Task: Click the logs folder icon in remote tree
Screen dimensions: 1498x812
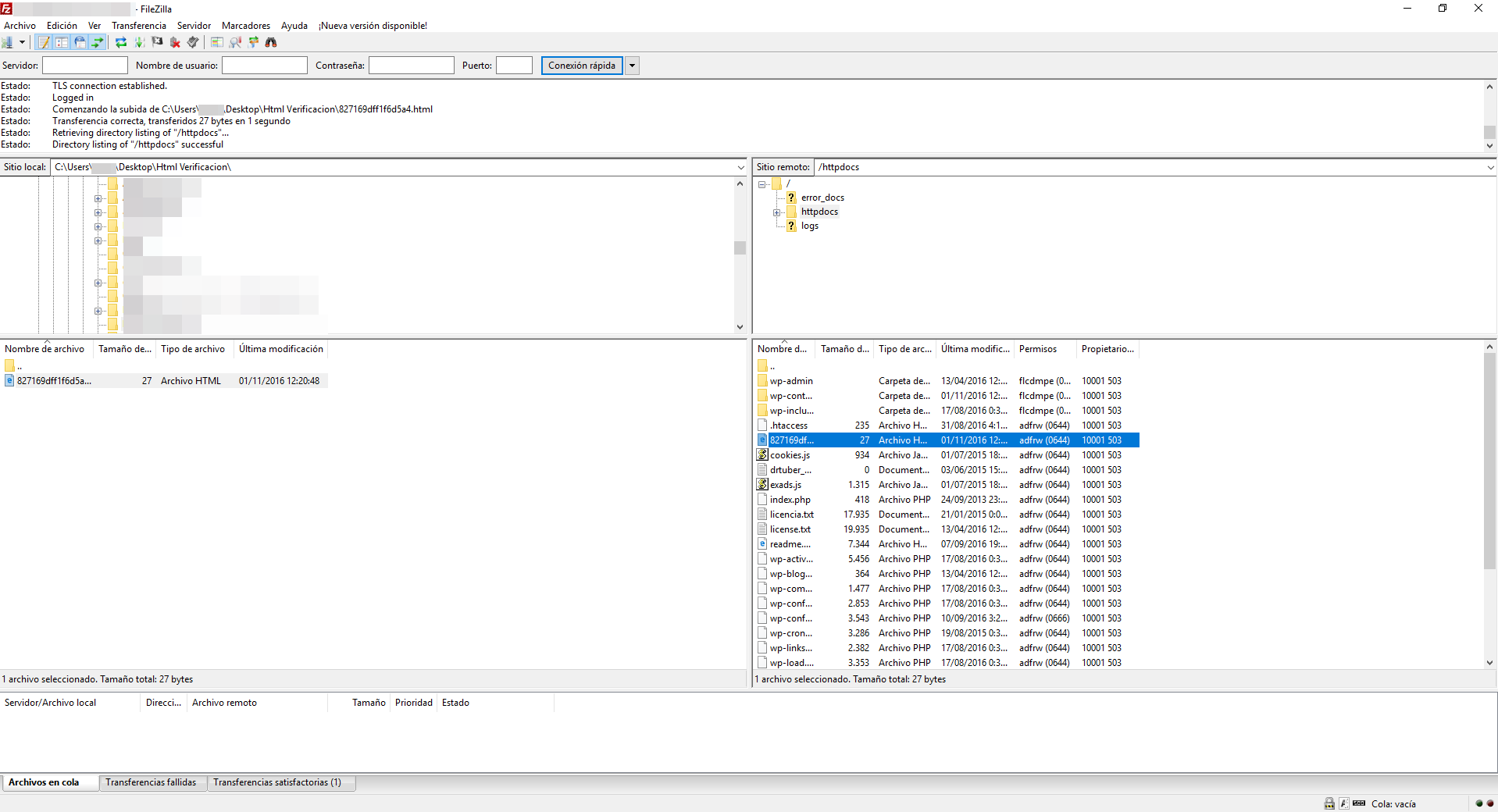Action: [x=791, y=226]
